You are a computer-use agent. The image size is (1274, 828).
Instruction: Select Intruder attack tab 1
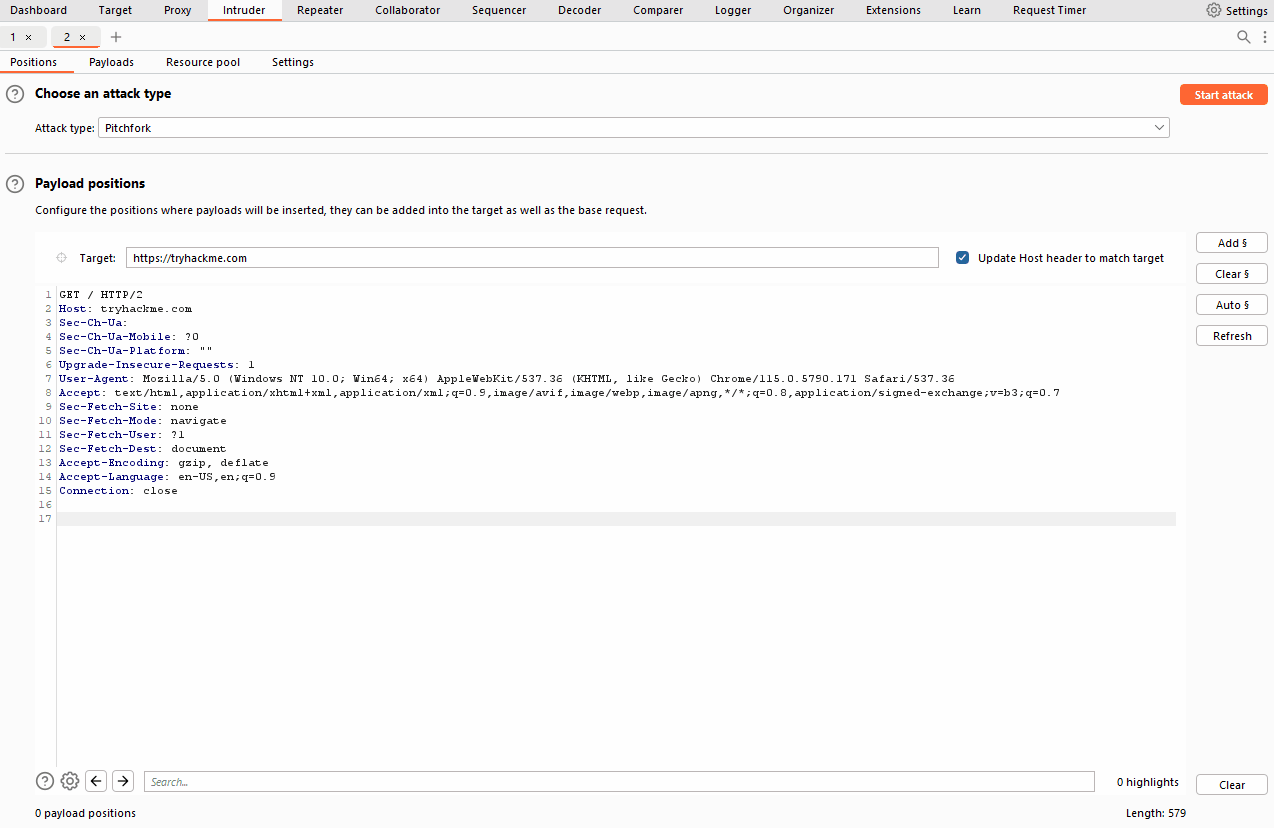coord(16,36)
